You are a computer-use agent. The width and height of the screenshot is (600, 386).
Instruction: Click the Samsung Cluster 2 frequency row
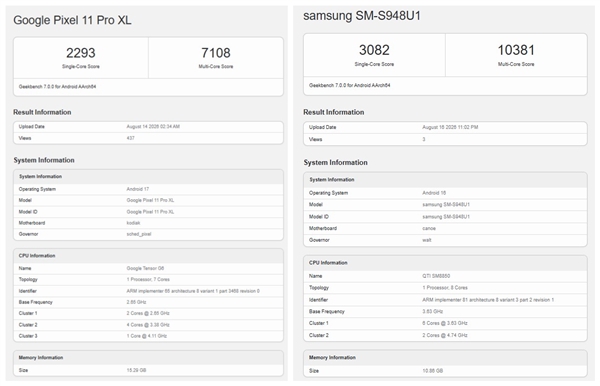(445, 335)
